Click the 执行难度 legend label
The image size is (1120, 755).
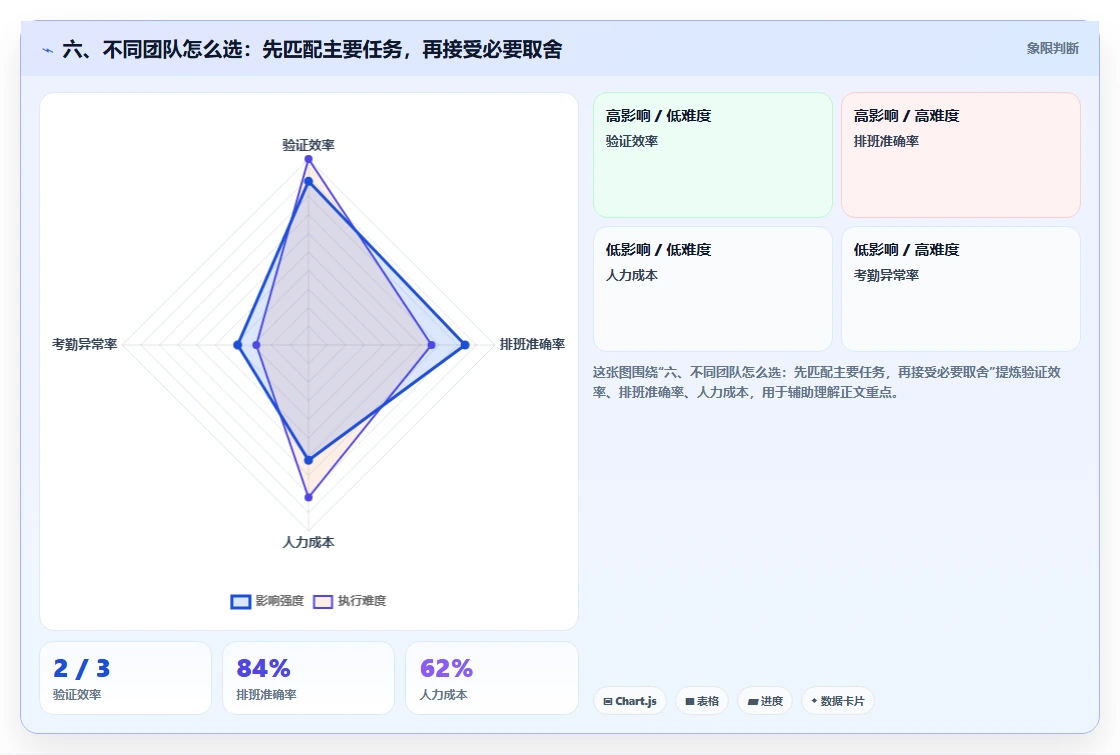tap(362, 601)
